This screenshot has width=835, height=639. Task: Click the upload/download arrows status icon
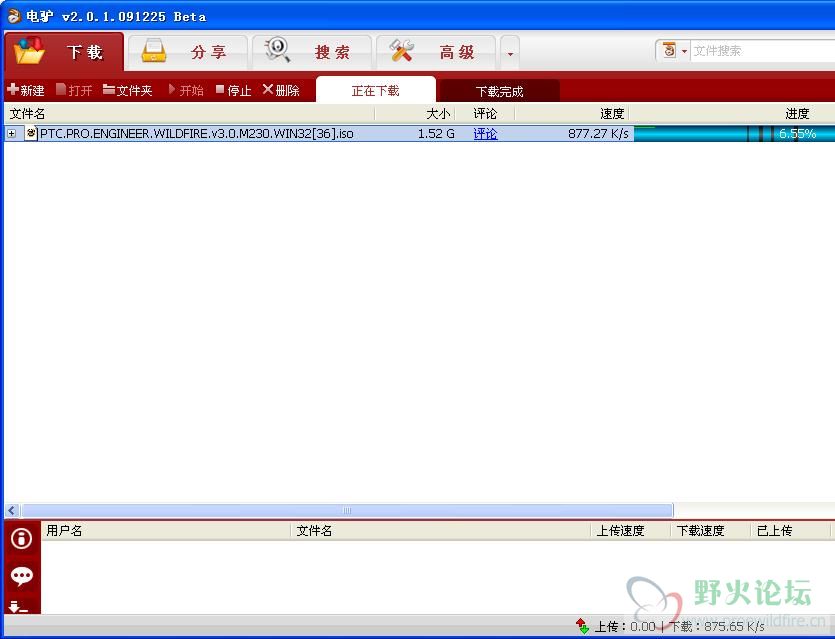pyautogui.click(x=582, y=626)
